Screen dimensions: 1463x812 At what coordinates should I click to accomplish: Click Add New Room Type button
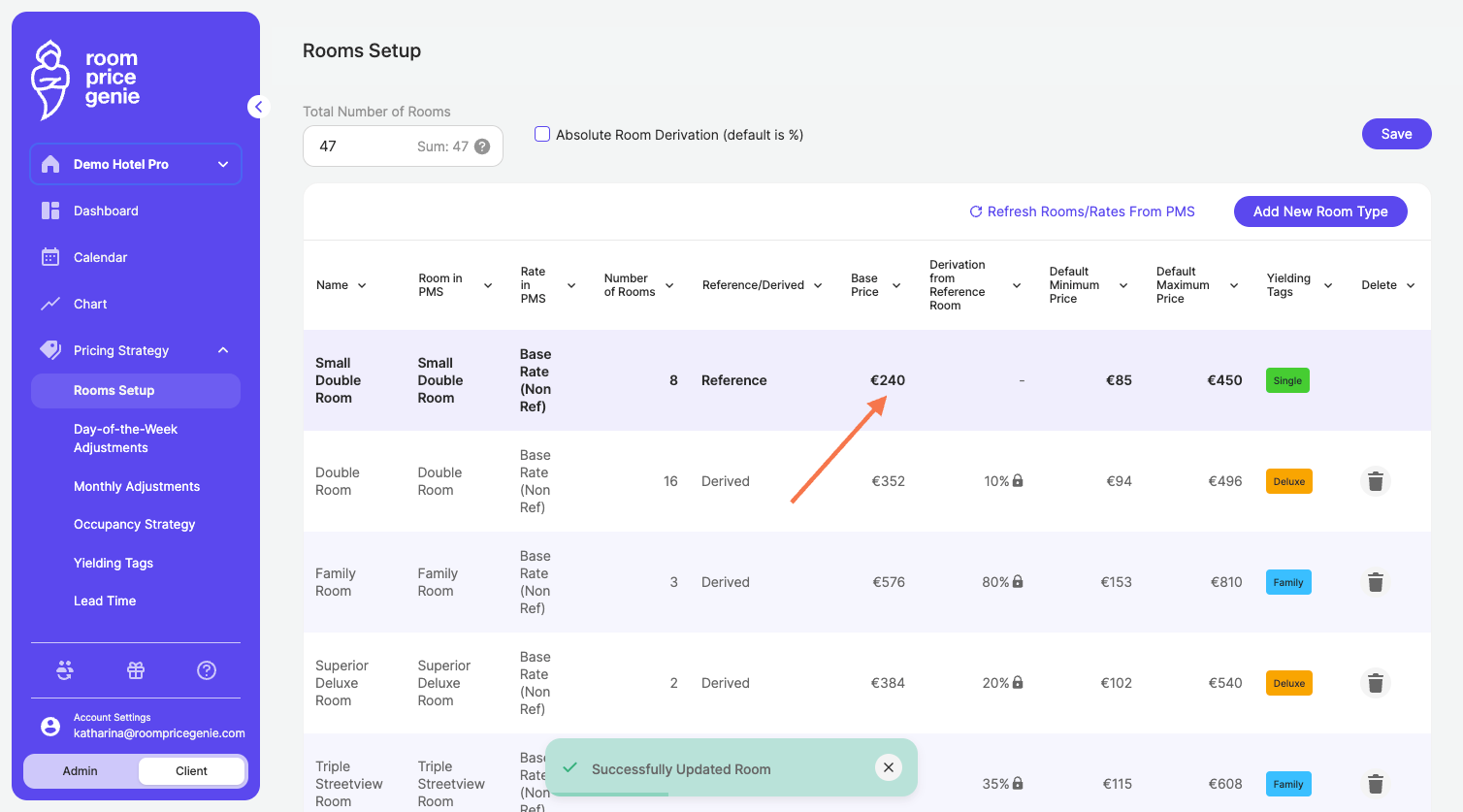[x=1320, y=211]
